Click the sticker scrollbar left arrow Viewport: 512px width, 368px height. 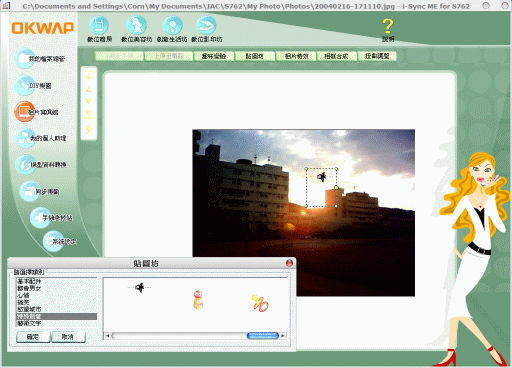(107, 336)
